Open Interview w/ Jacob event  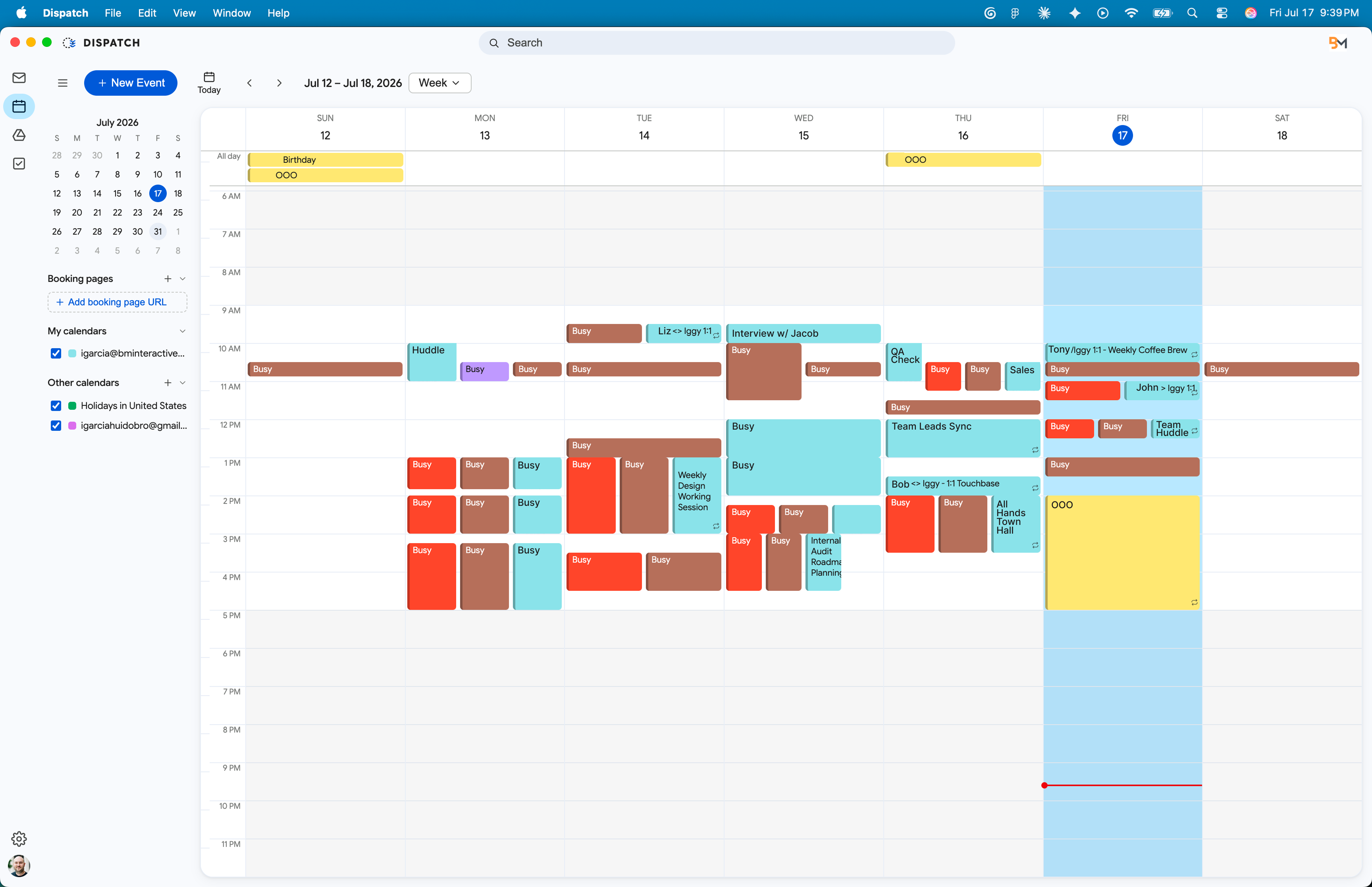point(803,334)
